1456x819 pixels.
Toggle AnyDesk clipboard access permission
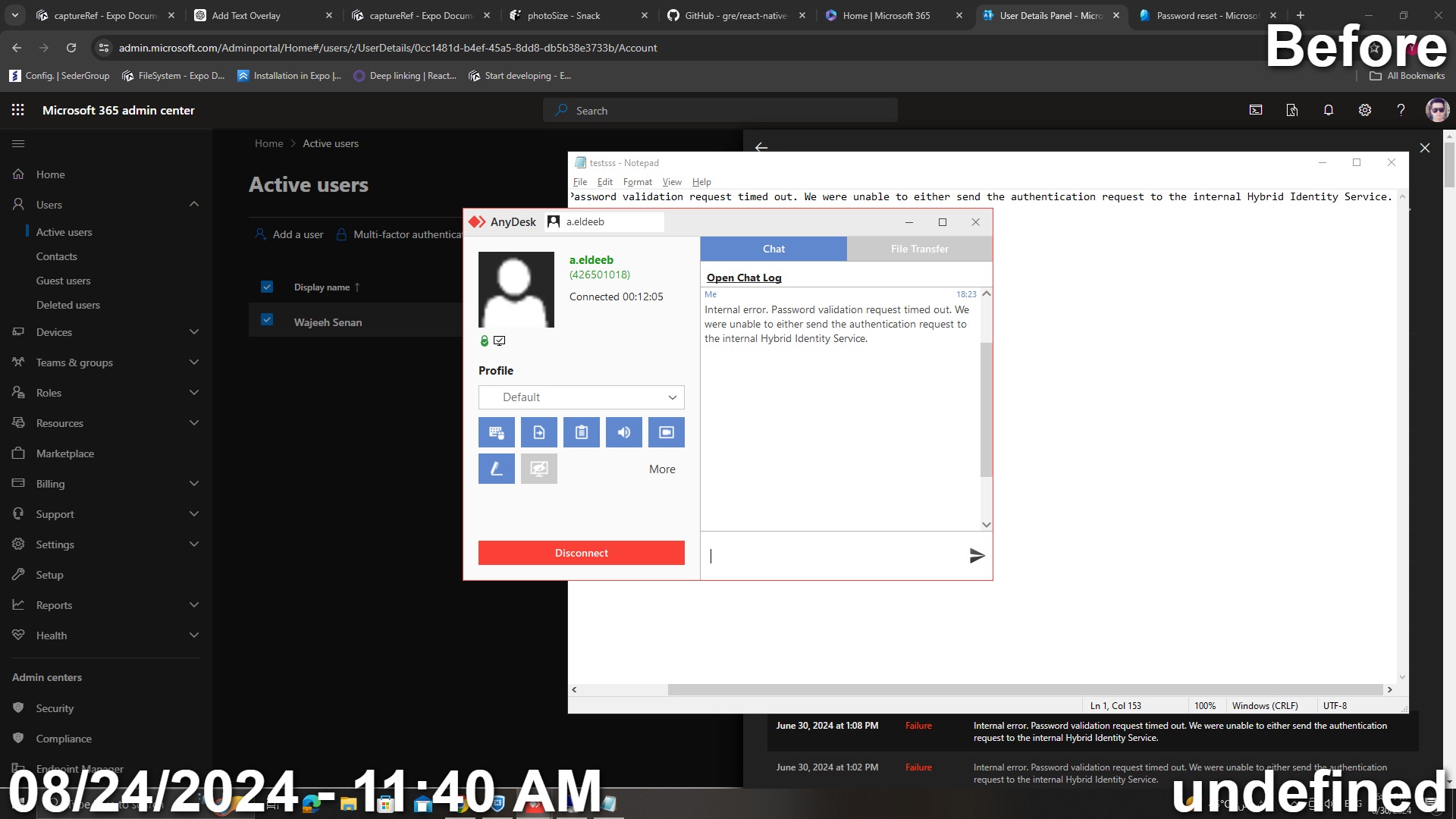click(x=582, y=432)
